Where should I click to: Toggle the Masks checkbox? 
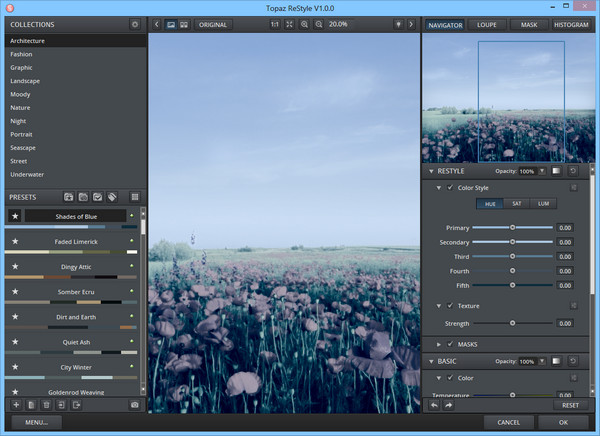click(450, 344)
